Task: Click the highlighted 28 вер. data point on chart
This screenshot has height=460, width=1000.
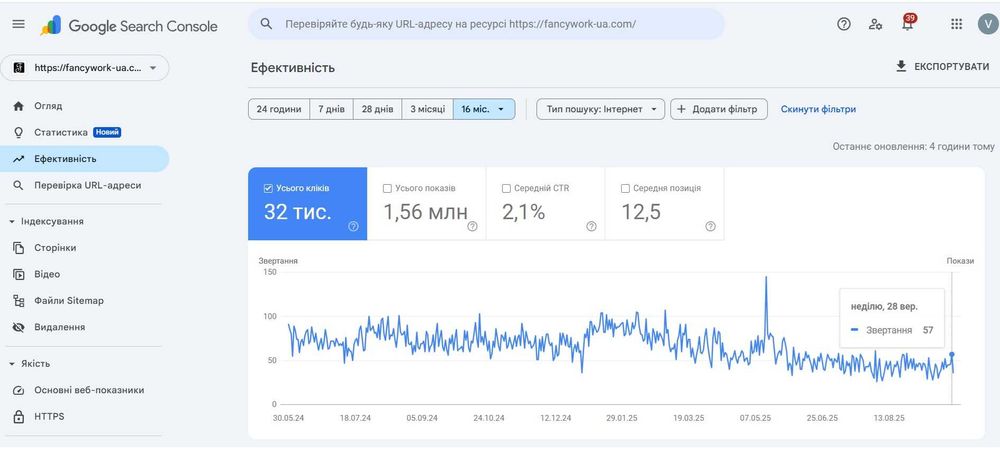Action: [952, 354]
